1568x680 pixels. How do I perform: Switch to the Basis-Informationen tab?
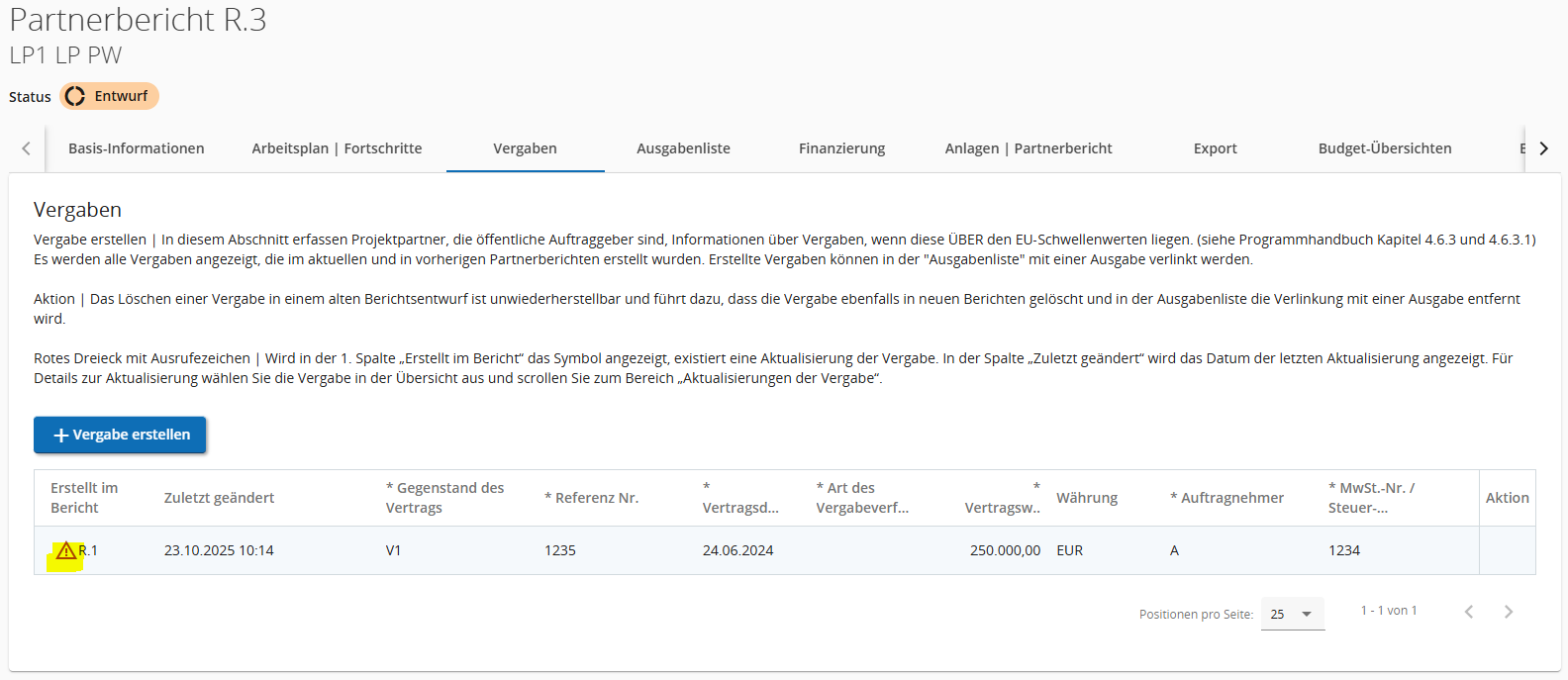click(x=136, y=148)
